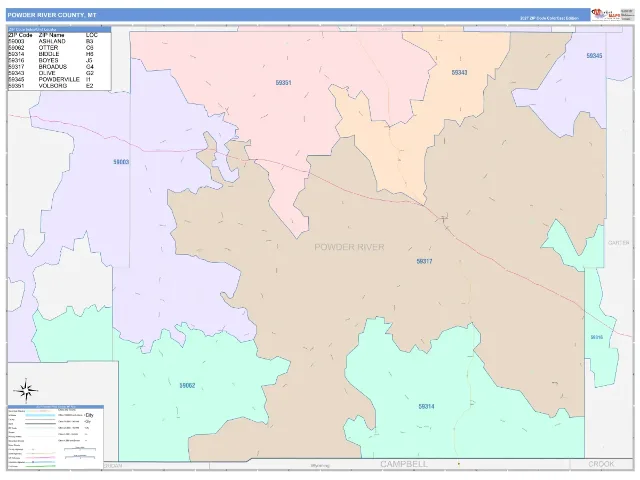This screenshot has width=640, height=480.
Task: Select OLIVE in the ZIP index table
Action: [x=47, y=73]
